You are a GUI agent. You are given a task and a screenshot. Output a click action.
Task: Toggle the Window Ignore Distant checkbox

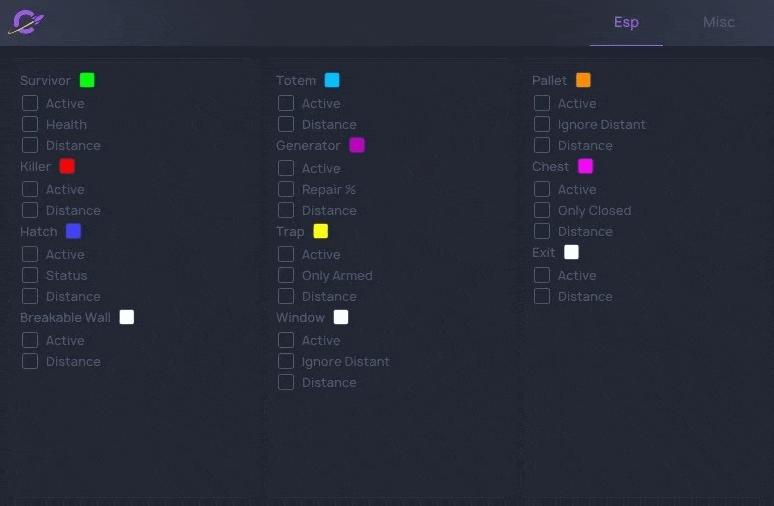point(286,361)
